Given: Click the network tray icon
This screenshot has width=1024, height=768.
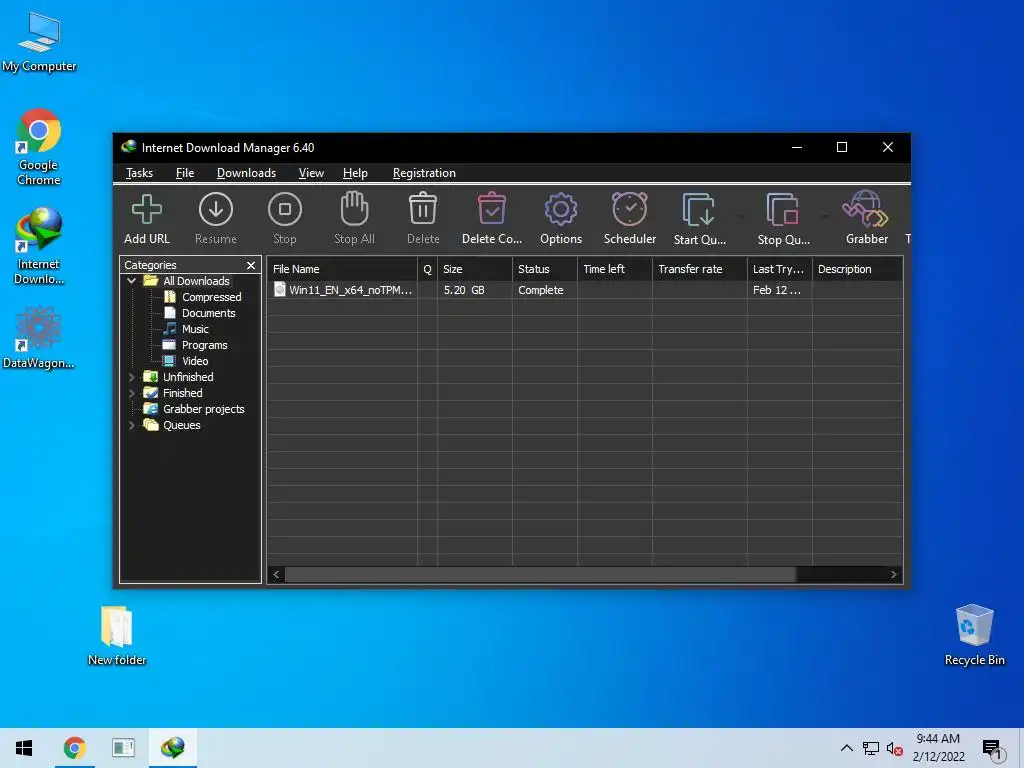Looking at the screenshot, I should tap(871, 748).
